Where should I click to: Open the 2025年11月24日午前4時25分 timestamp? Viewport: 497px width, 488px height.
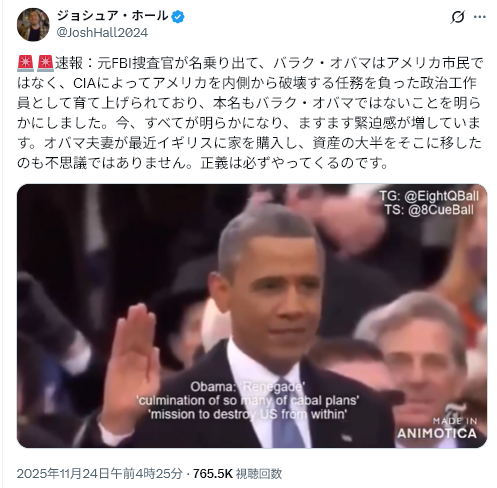(100, 473)
